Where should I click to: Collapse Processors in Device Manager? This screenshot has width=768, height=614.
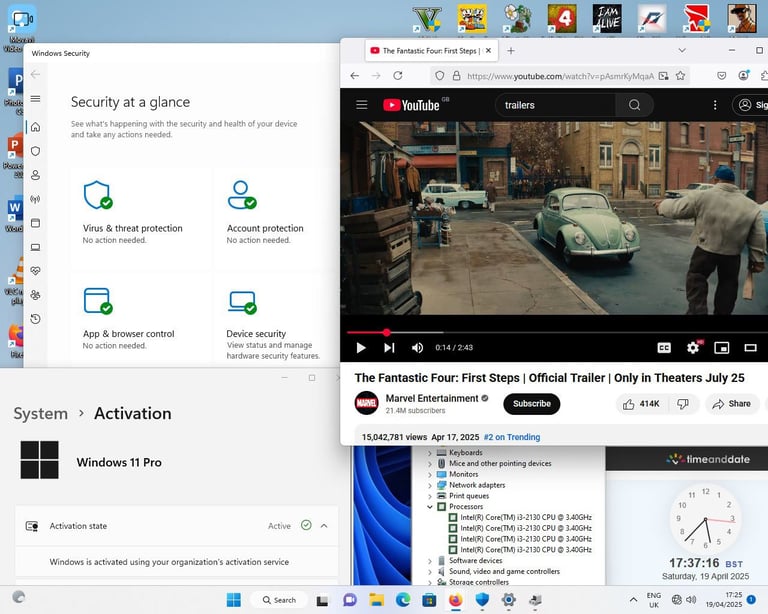(x=430, y=507)
